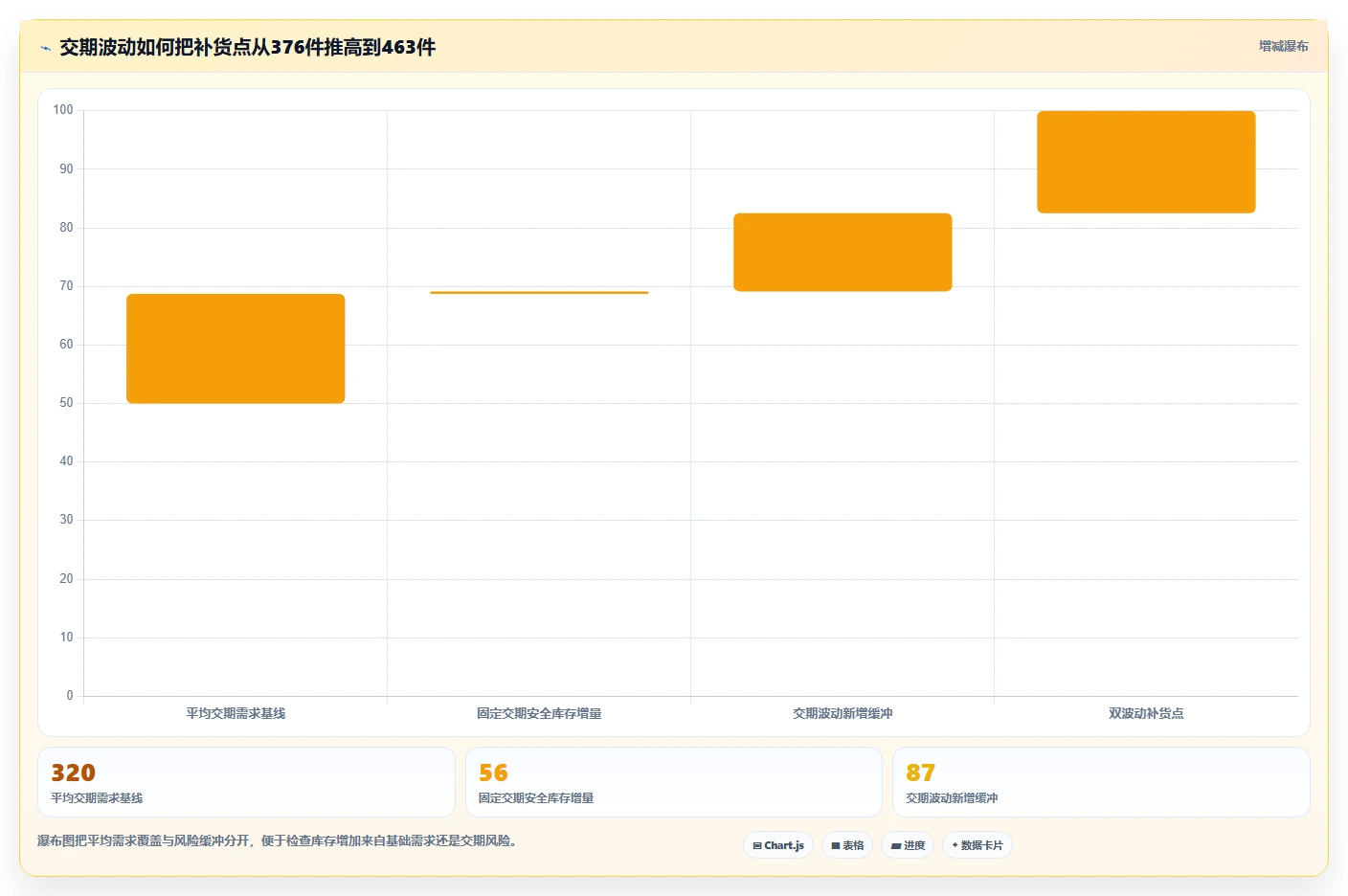Click the thin 固定交期安全库存增量 bar
This screenshot has height=896, width=1348.
[x=539, y=292]
